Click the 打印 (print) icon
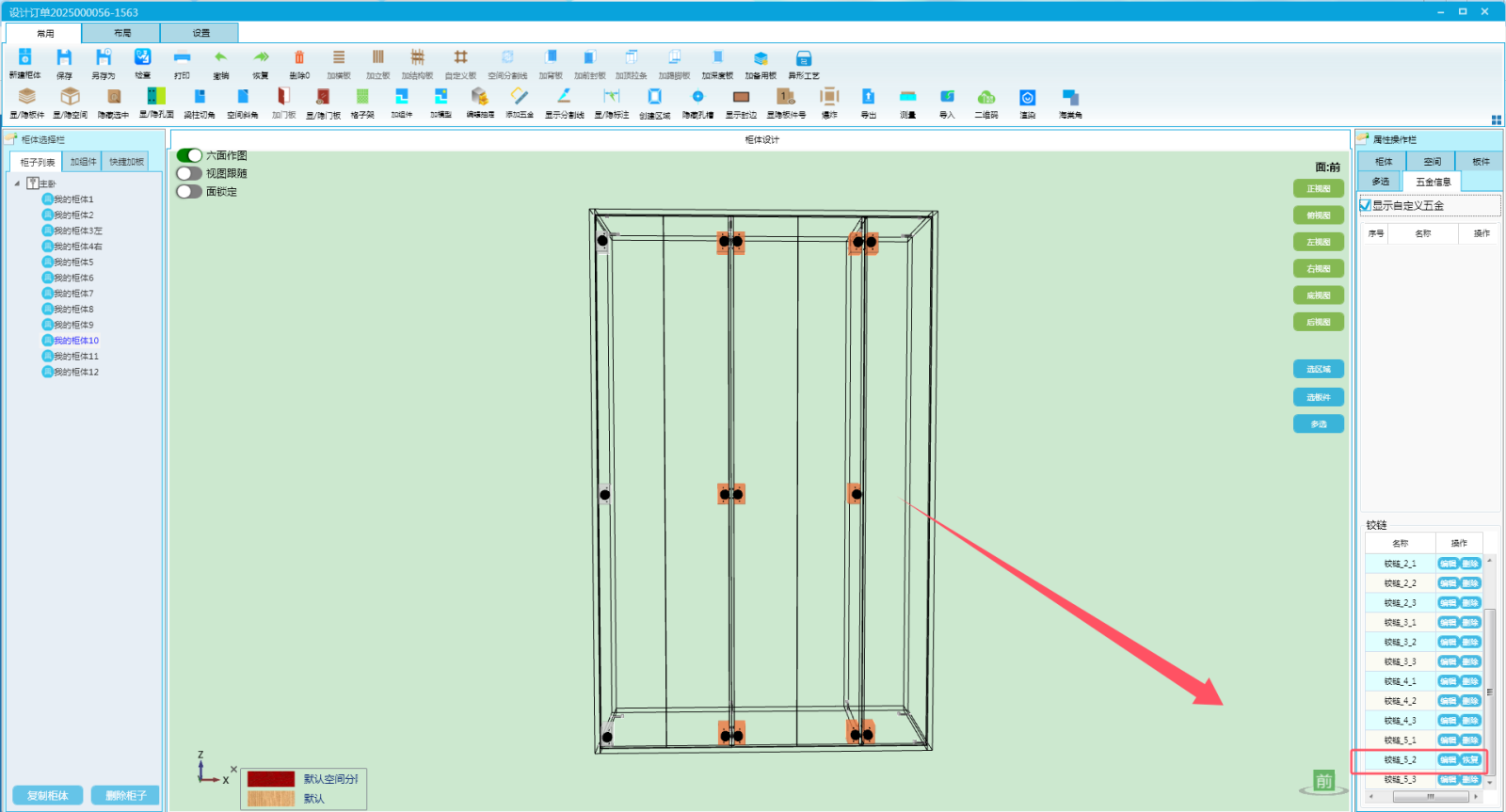This screenshot has height=812, width=1506. (182, 57)
